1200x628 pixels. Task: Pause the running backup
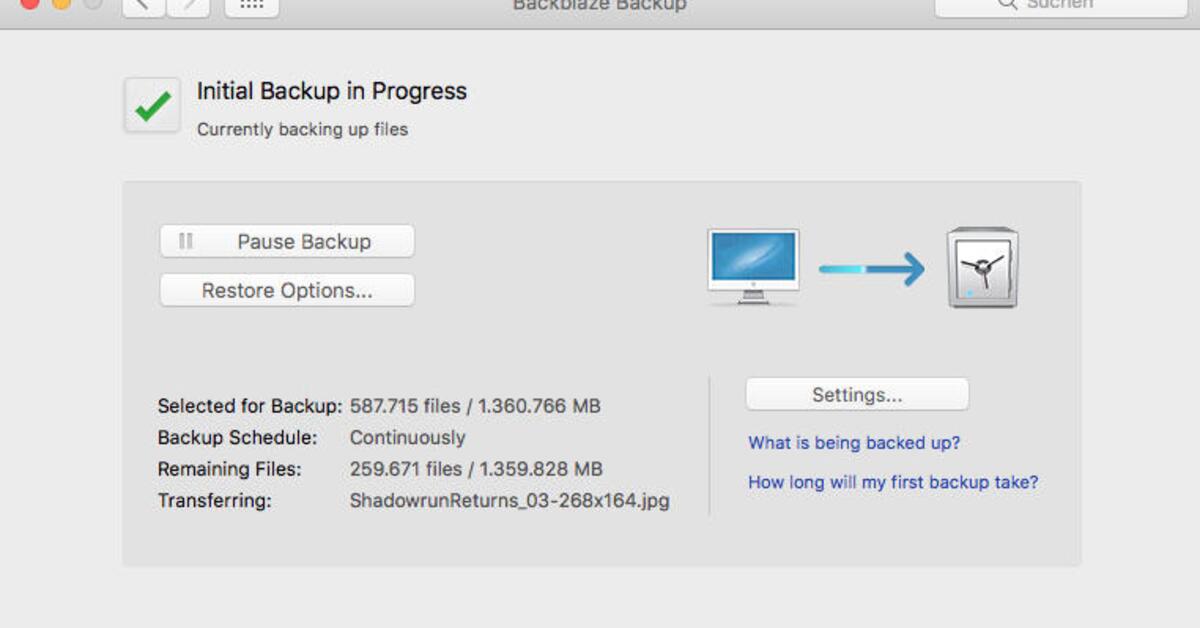[x=286, y=241]
